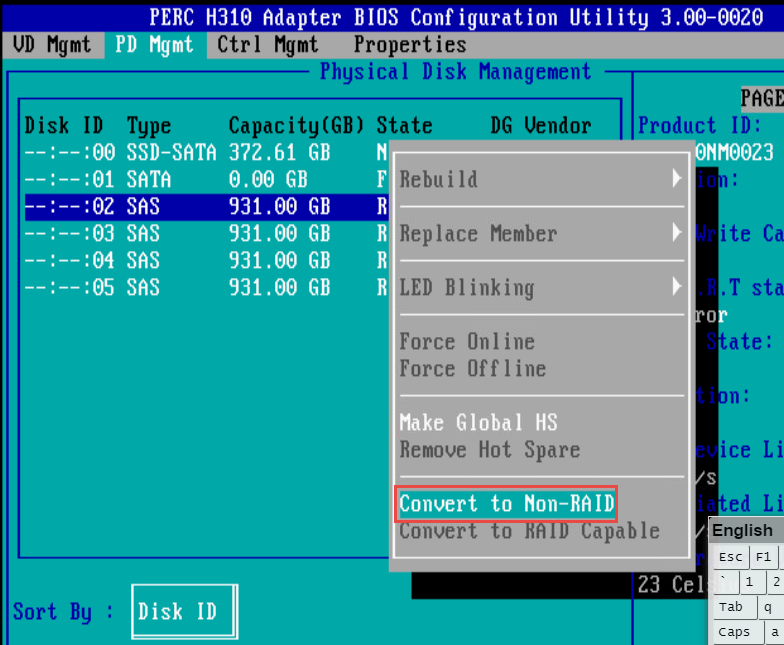Screen dimensions: 784x645
Task: Click the Sort By label
Action: point(63,612)
